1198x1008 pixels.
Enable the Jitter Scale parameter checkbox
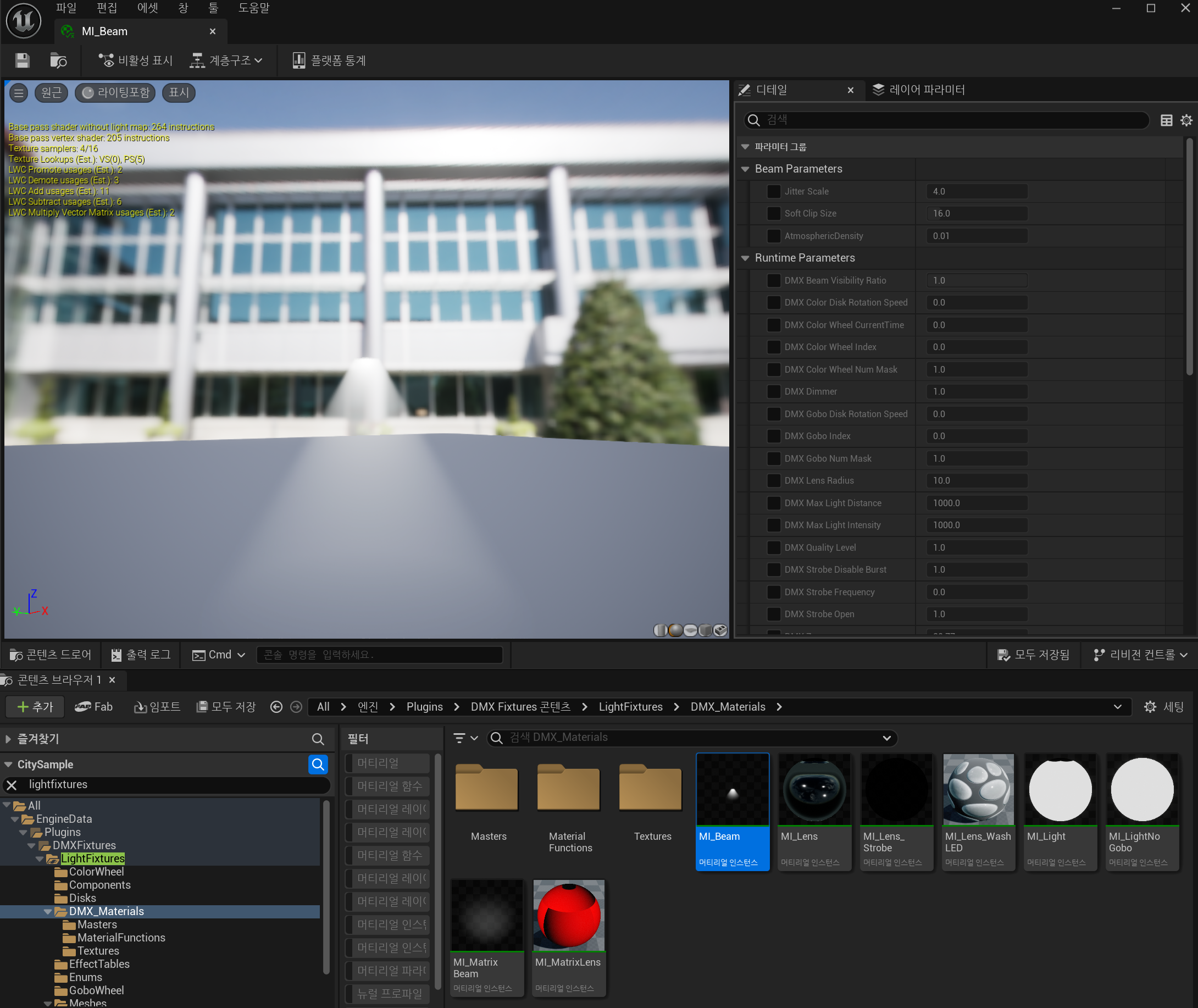(x=774, y=191)
